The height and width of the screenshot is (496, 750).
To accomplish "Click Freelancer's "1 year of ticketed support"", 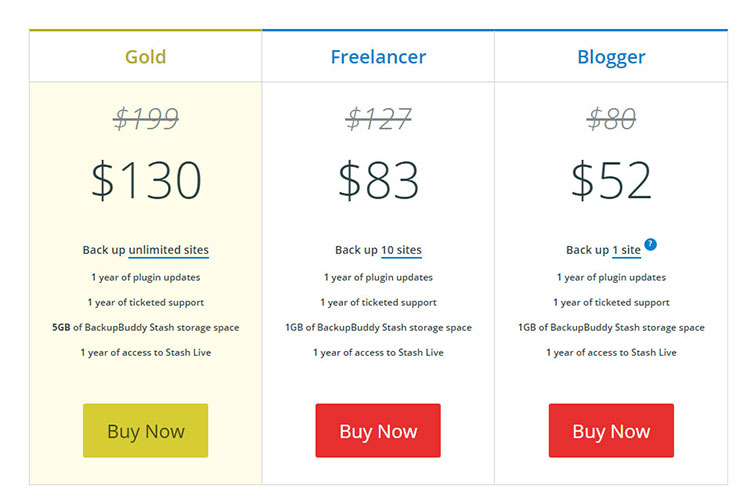I will click(378, 302).
